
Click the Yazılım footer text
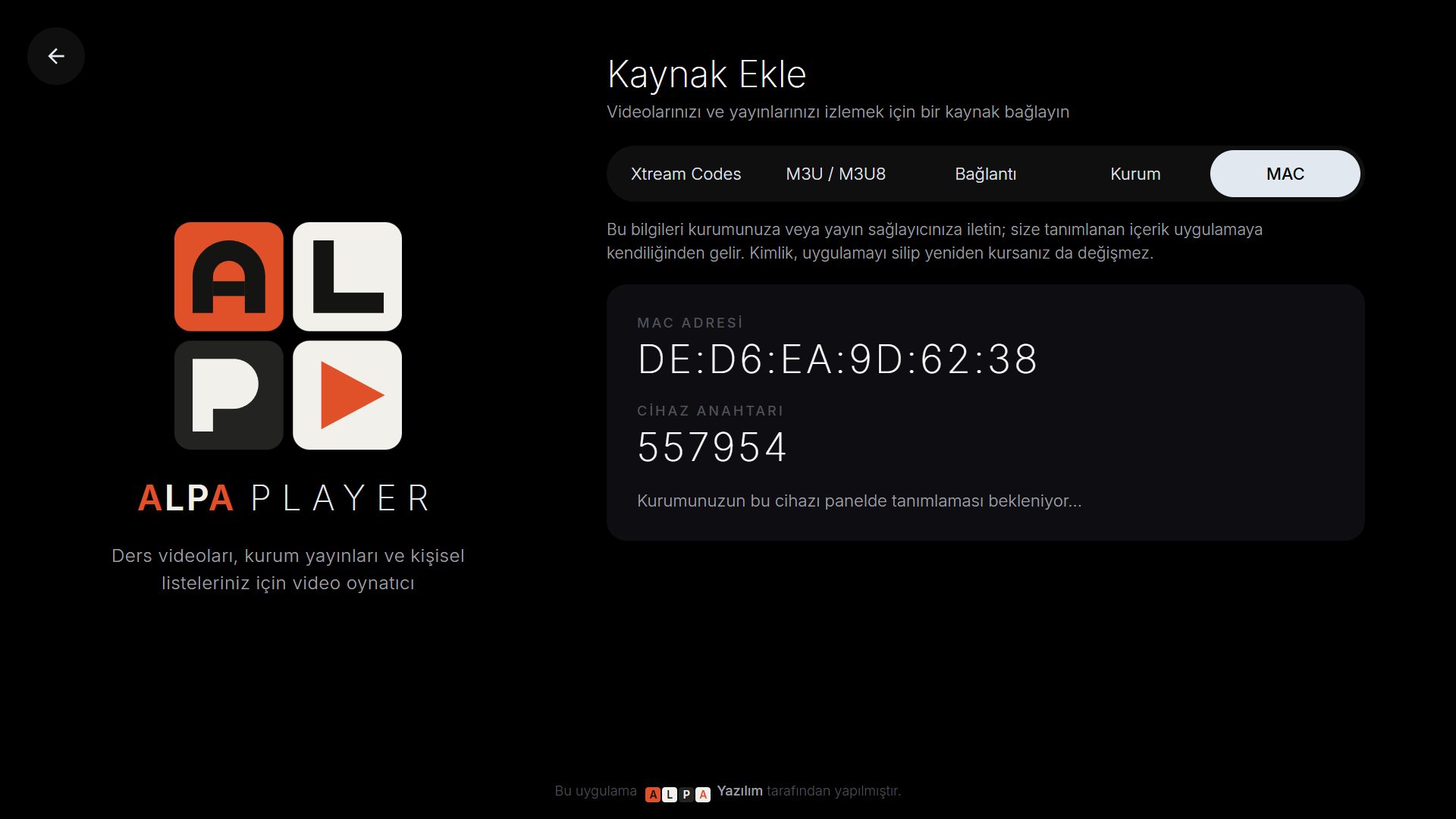(x=739, y=791)
